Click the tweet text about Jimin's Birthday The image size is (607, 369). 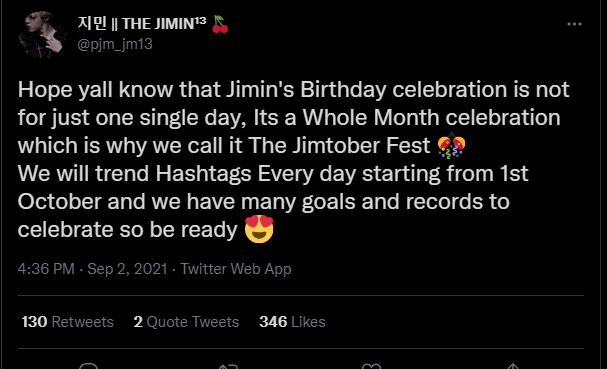293,159
